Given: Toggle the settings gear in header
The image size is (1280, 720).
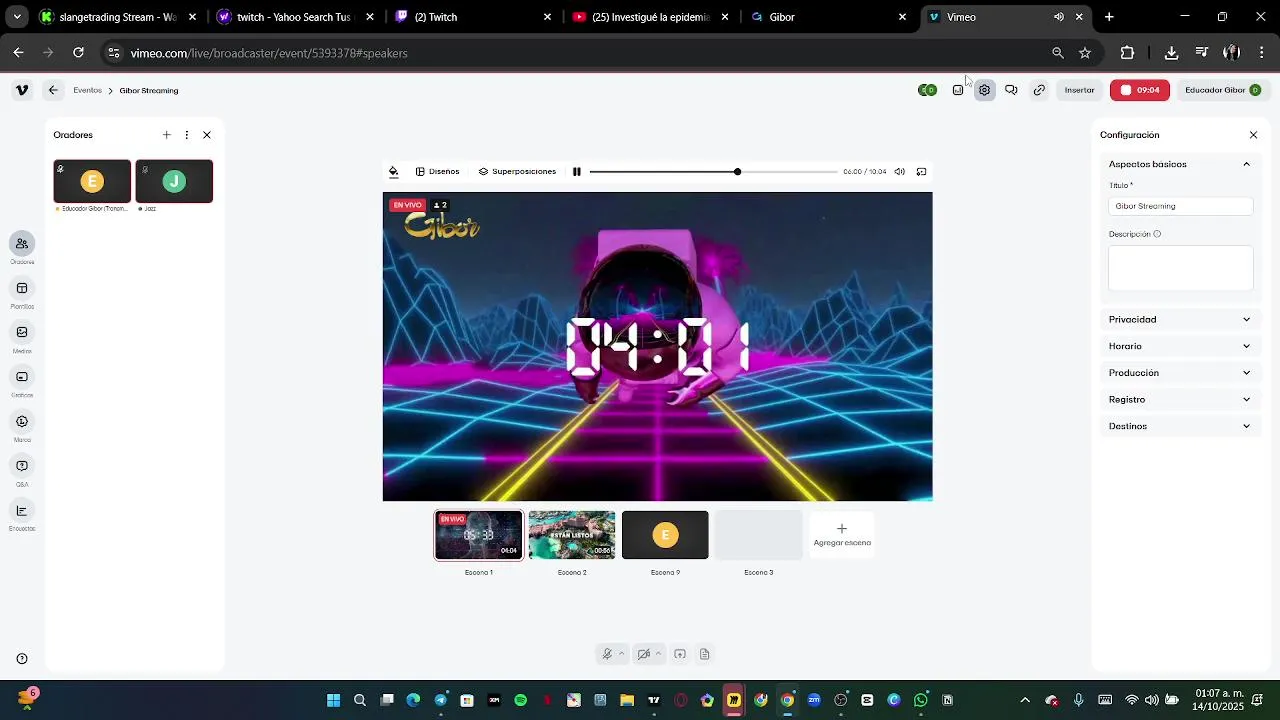Looking at the screenshot, I should point(985,90).
